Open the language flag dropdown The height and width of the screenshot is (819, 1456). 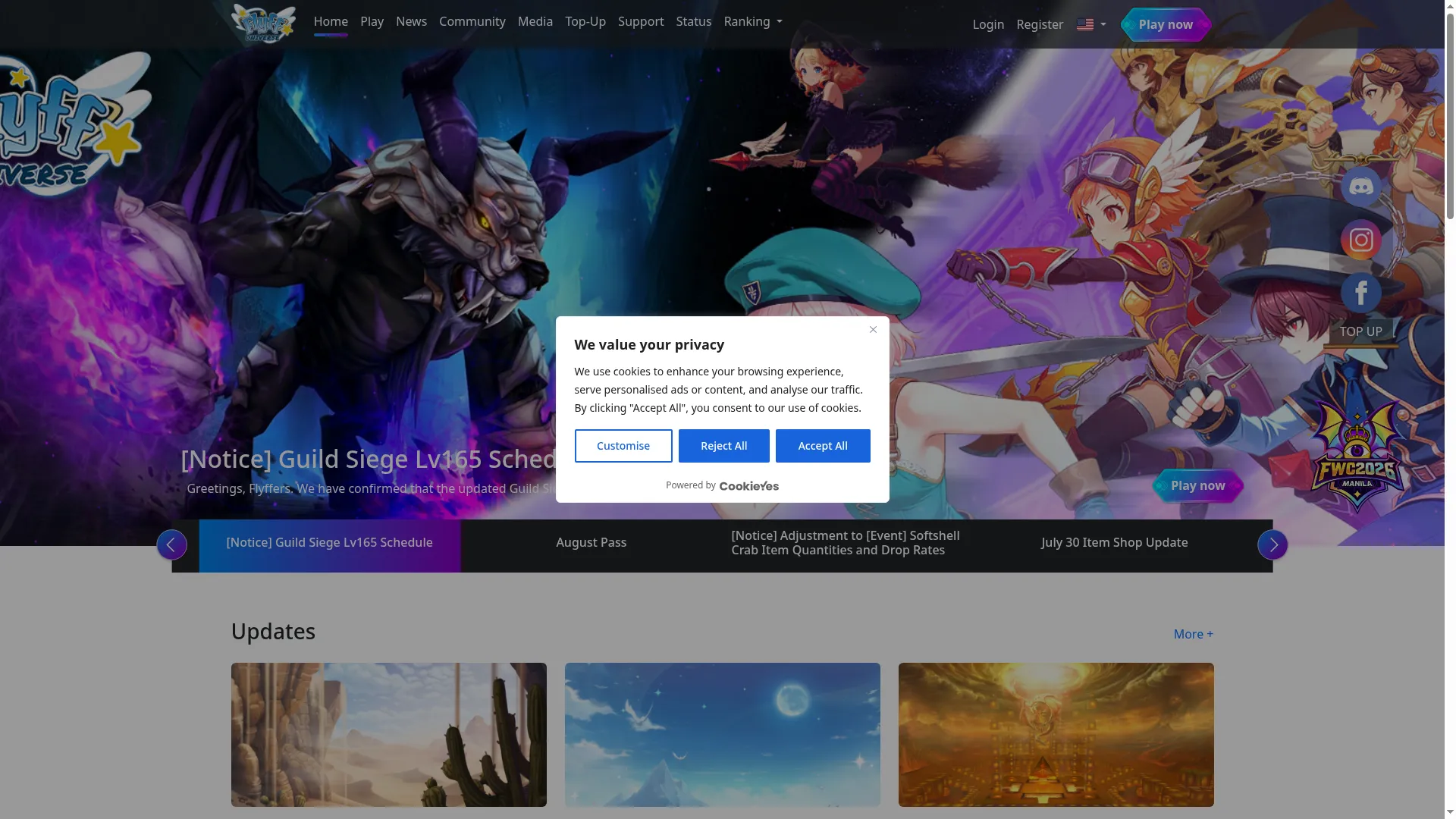tap(1091, 24)
